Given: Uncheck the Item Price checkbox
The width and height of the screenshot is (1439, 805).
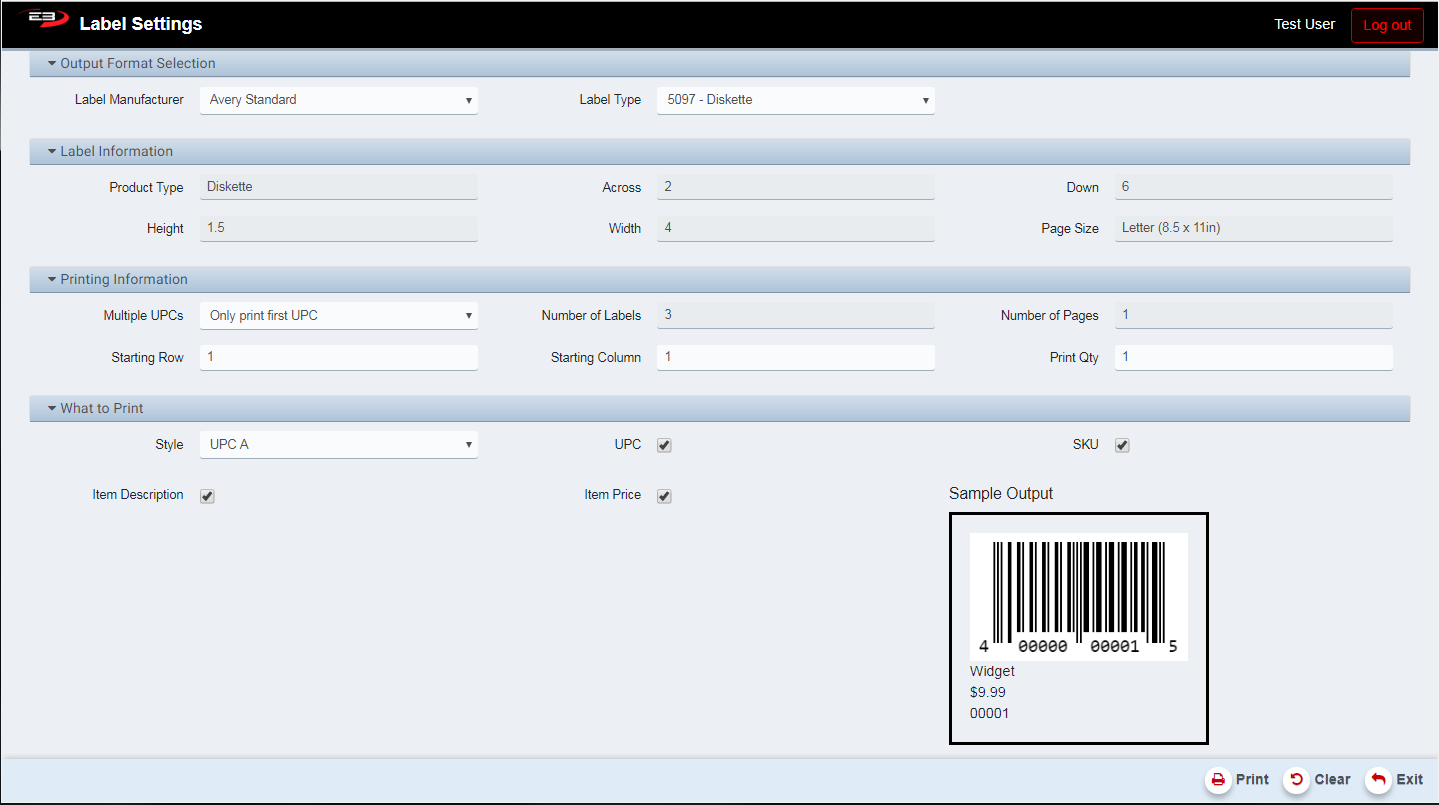Looking at the screenshot, I should click(x=664, y=496).
